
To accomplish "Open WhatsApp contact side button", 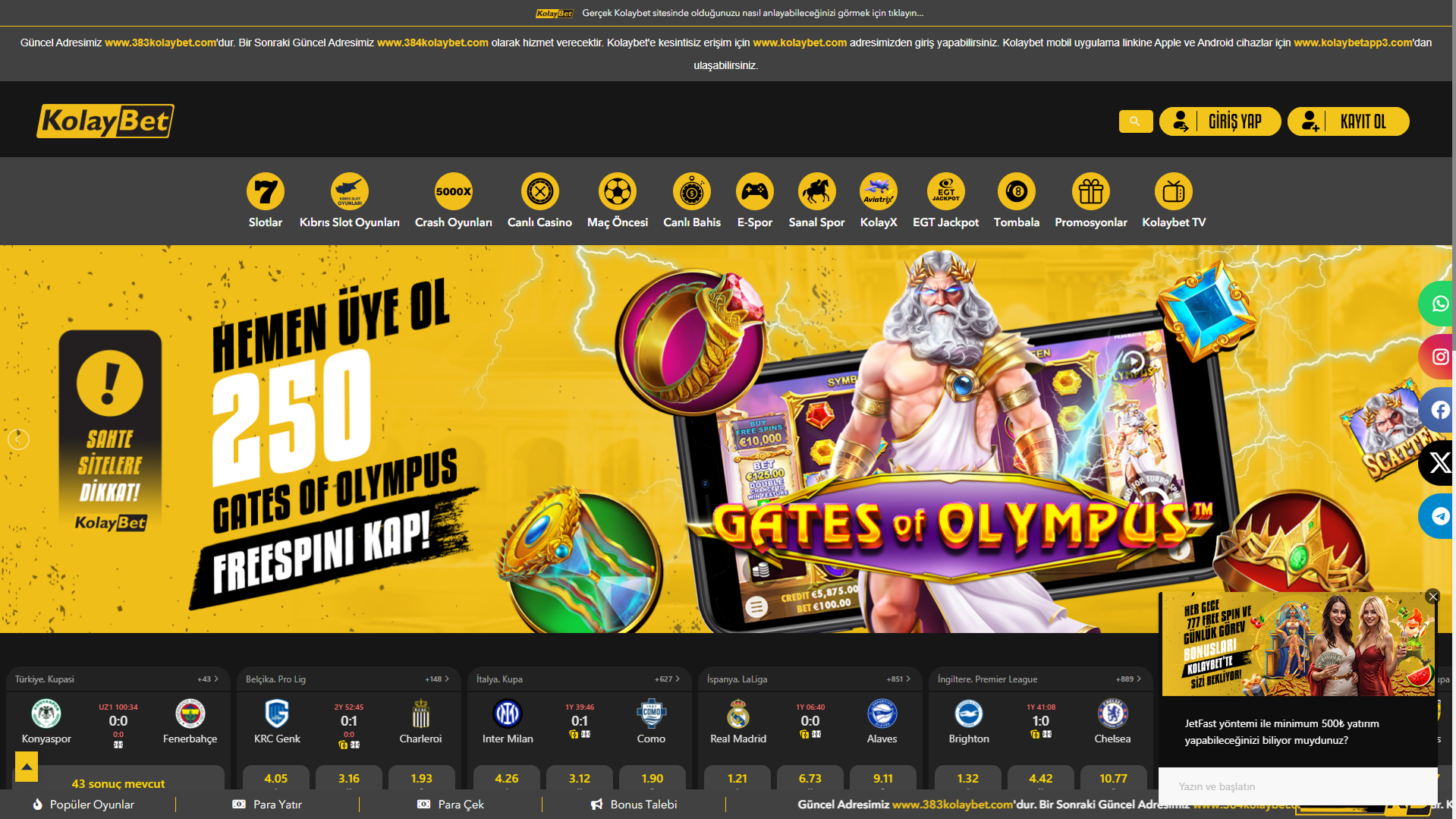I will coord(1438,304).
